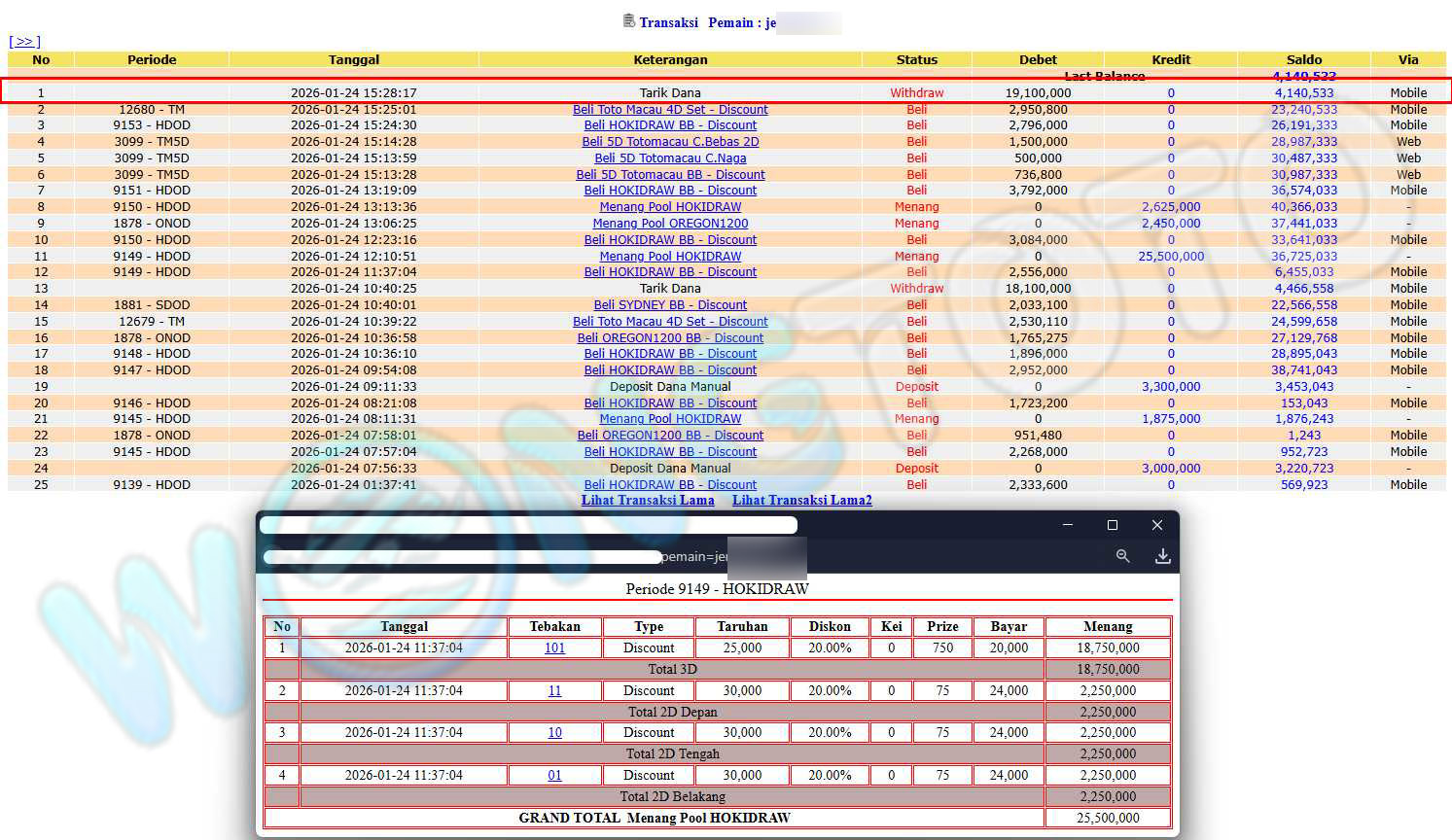Image resolution: width=1452 pixels, height=840 pixels.
Task: Open Lihat Transaksi Lama2 link
Action: click(801, 501)
